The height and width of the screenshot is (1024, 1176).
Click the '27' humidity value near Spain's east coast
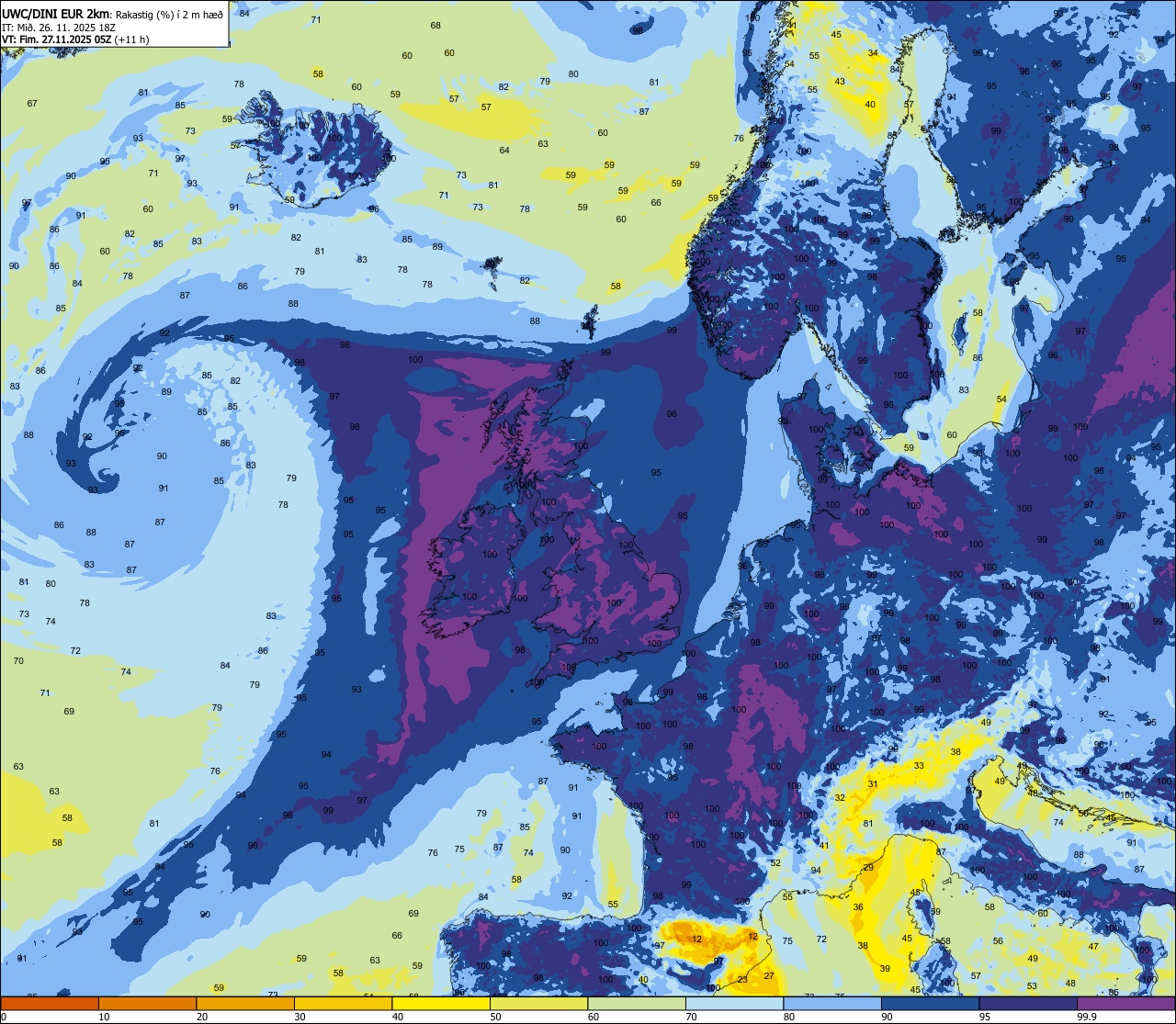click(769, 976)
